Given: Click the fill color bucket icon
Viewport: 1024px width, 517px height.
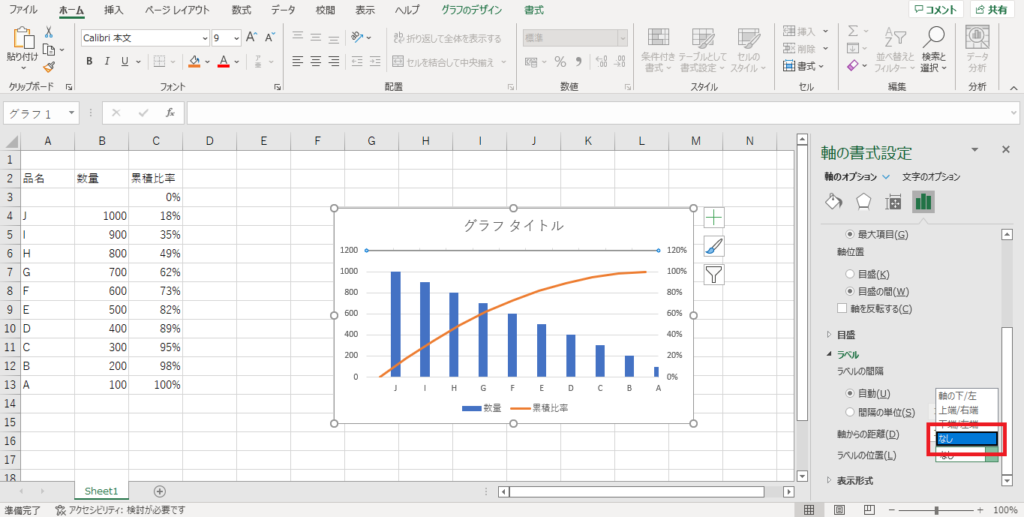Looking at the screenshot, I should click(x=194, y=61).
